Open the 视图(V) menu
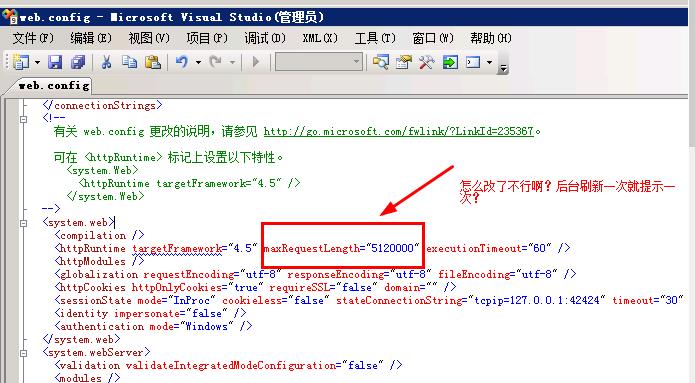The width and height of the screenshot is (695, 383). (x=149, y=38)
